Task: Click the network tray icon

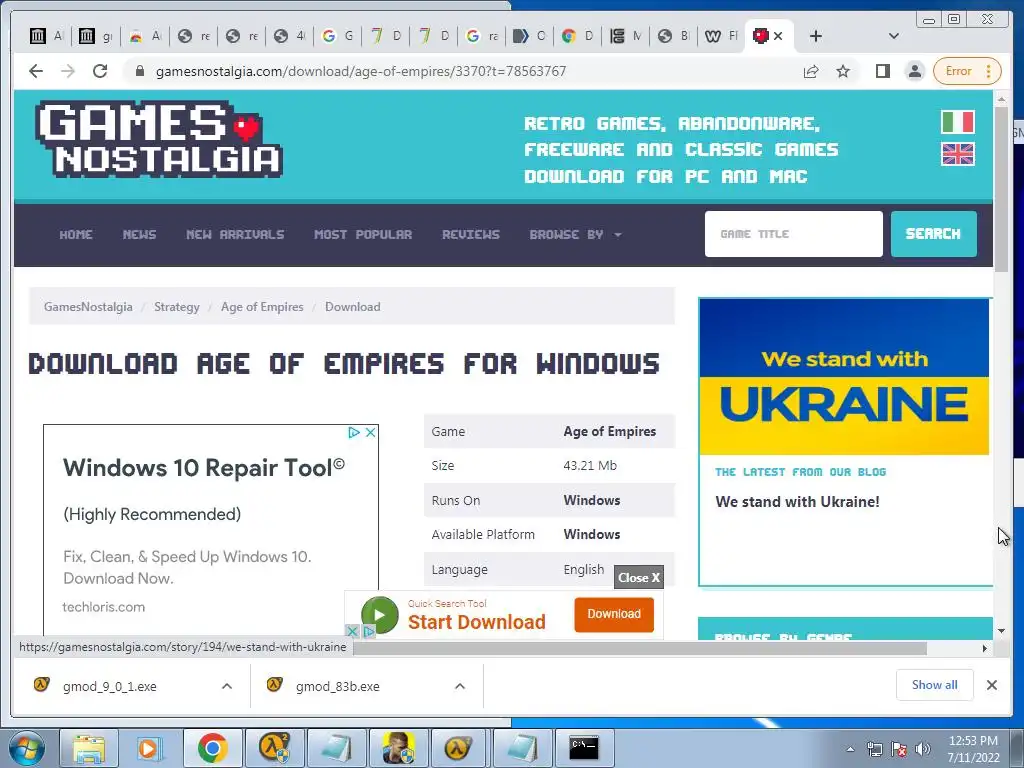Action: [874, 749]
